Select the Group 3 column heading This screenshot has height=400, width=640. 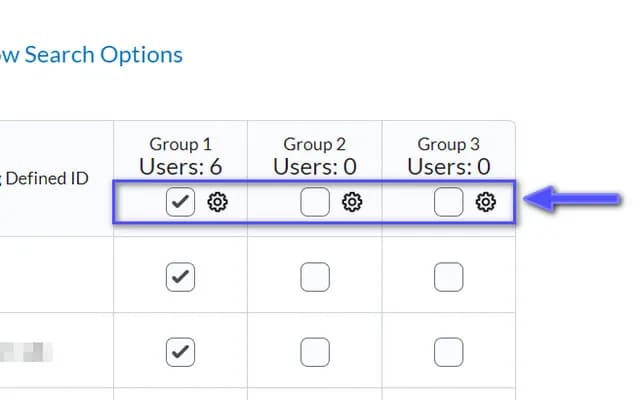(x=449, y=144)
